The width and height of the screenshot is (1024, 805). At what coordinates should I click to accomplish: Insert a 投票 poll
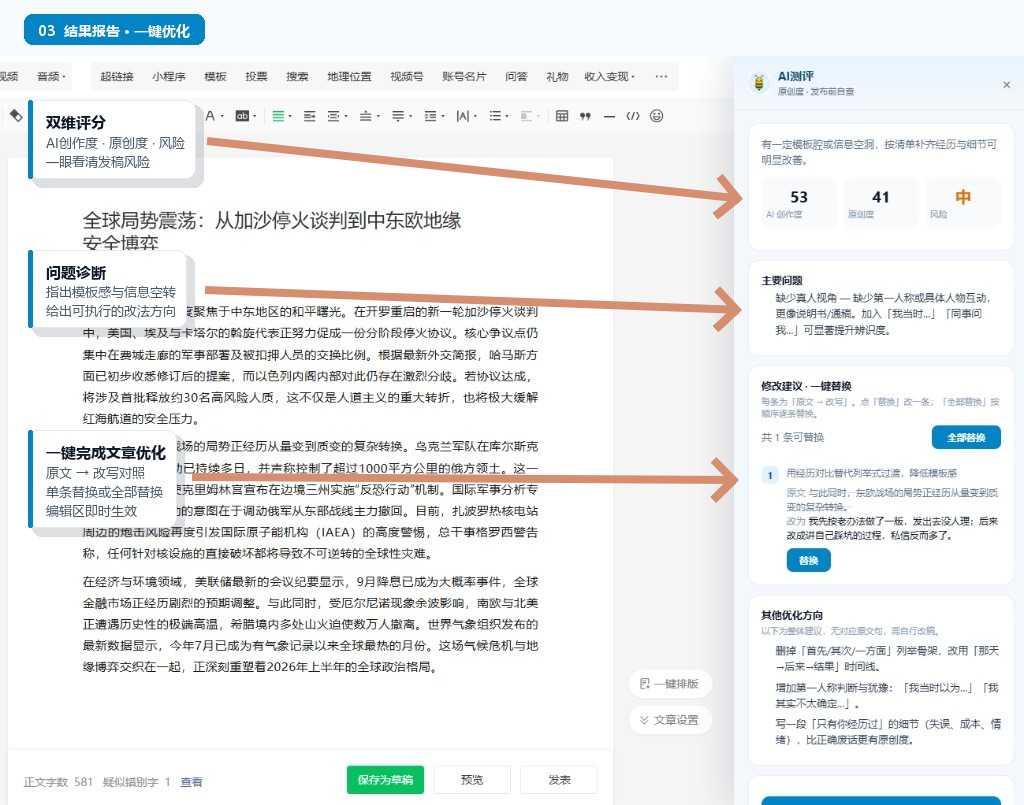256,76
